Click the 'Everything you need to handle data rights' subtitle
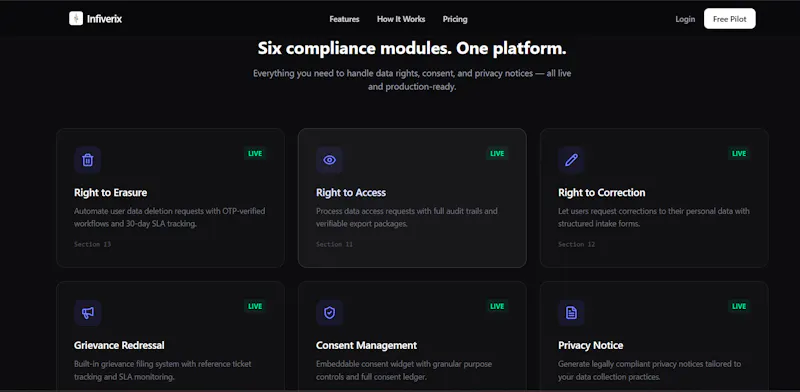Screen dimensions: 800x392 click(412, 80)
